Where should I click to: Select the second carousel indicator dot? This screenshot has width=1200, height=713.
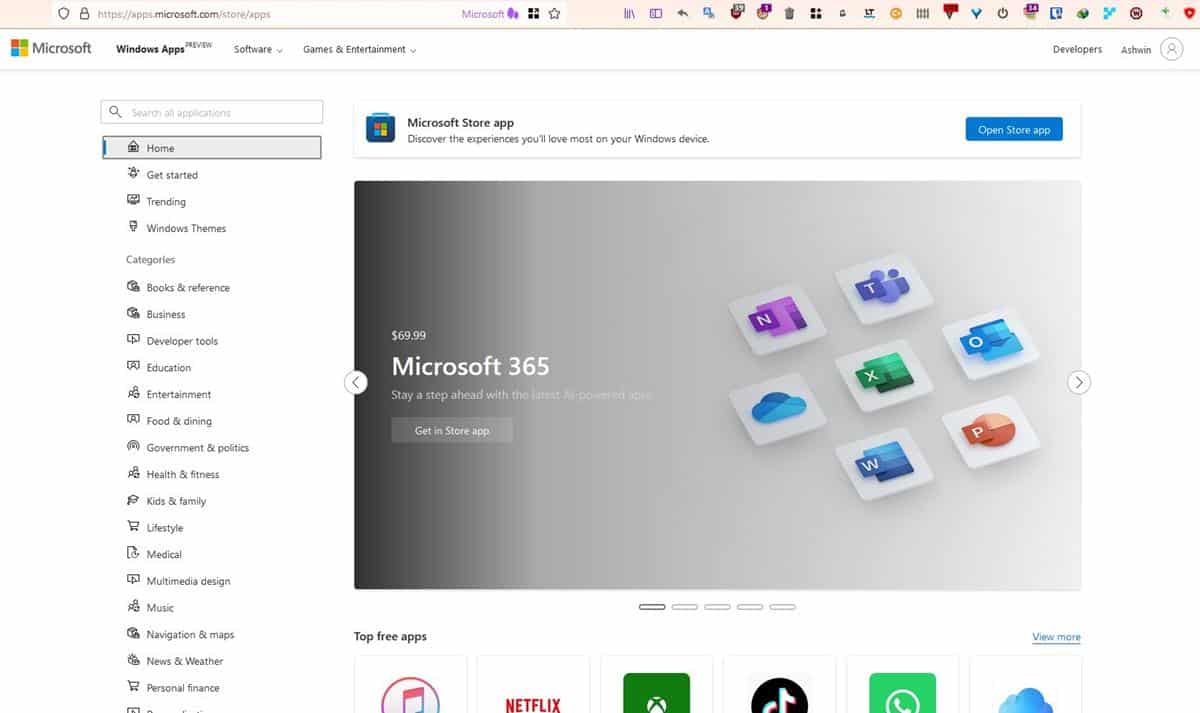(684, 606)
